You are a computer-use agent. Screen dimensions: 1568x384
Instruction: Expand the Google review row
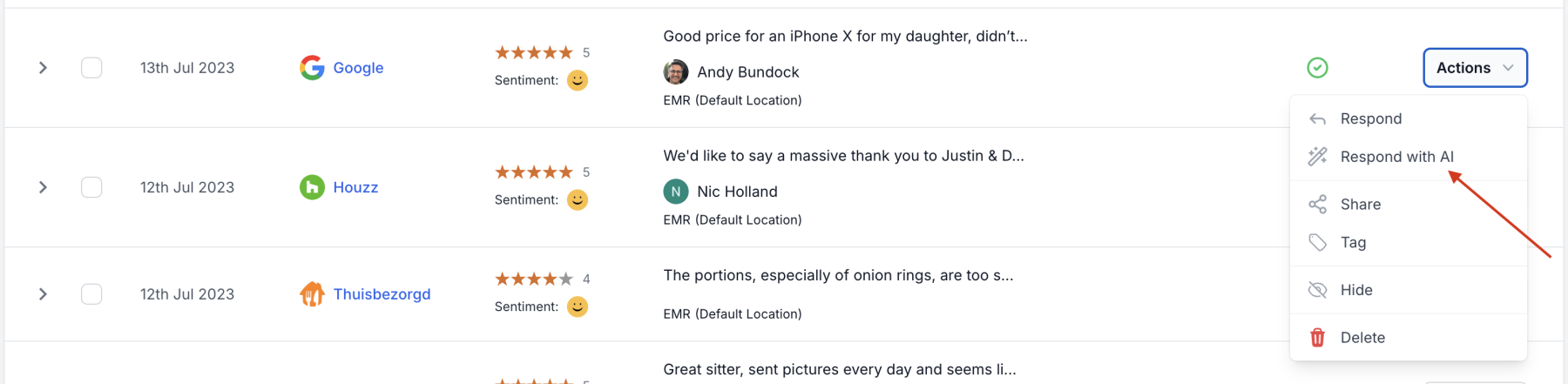click(x=43, y=68)
